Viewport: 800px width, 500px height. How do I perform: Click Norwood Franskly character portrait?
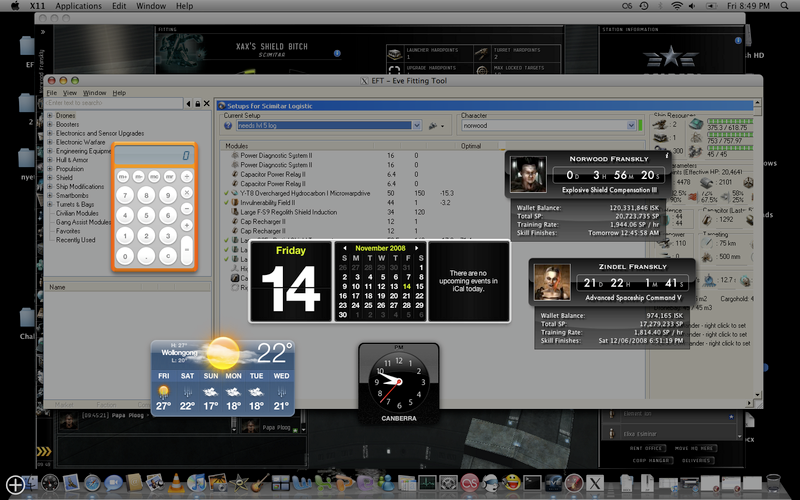coord(528,174)
